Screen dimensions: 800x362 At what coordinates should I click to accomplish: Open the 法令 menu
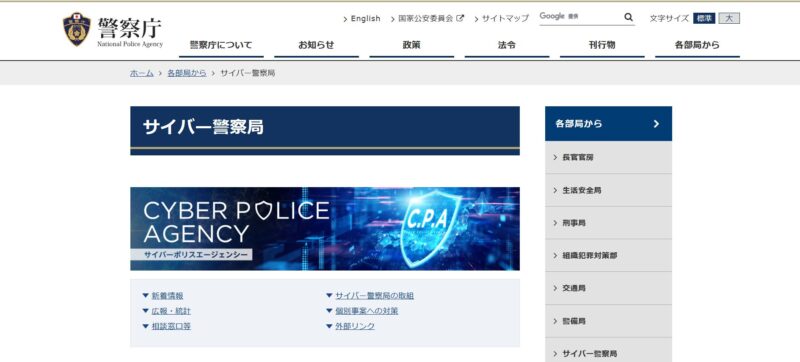point(507,45)
